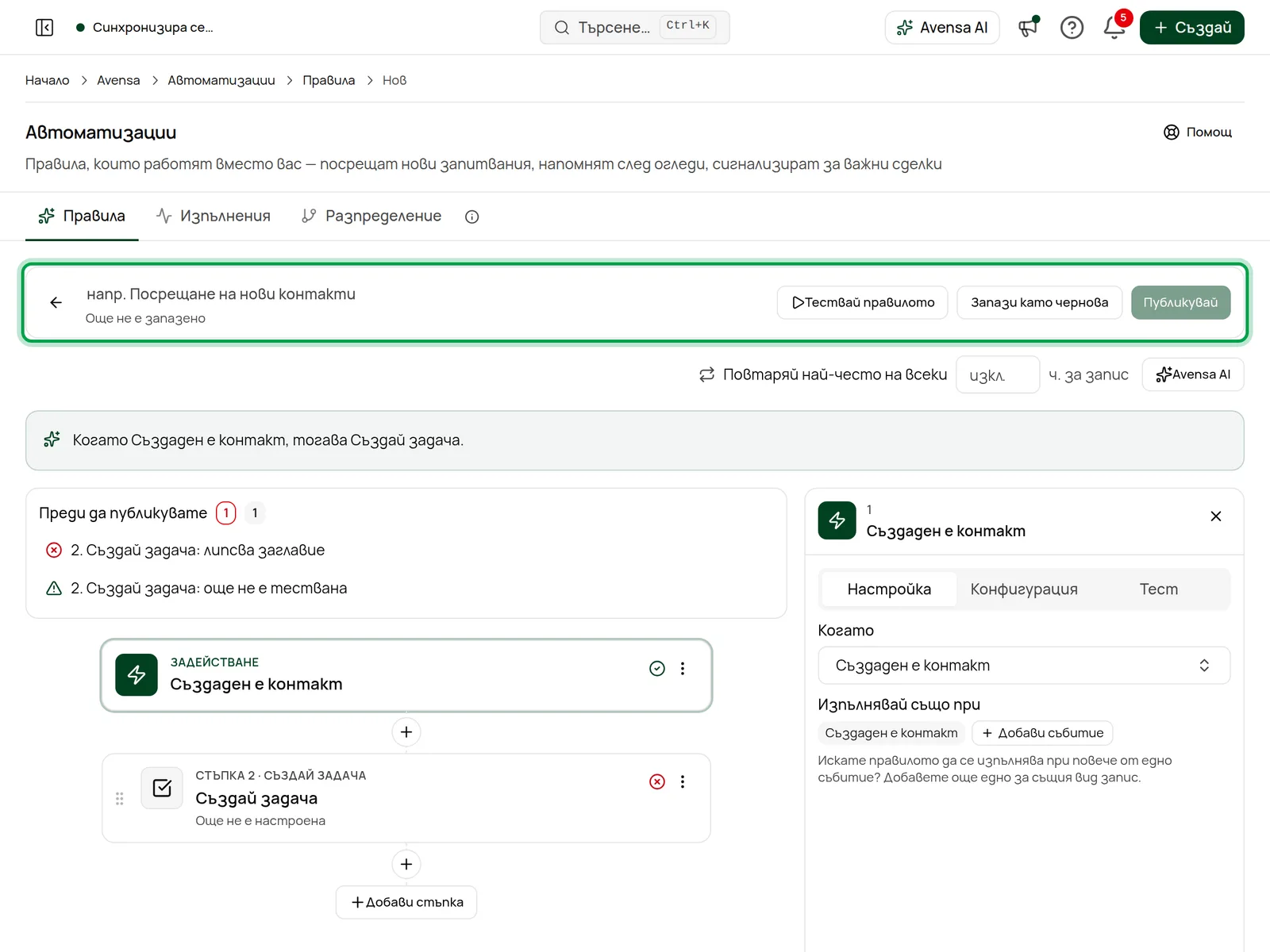Click red error icon on Създай задача step
The width and height of the screenshot is (1270, 952).
tap(657, 782)
